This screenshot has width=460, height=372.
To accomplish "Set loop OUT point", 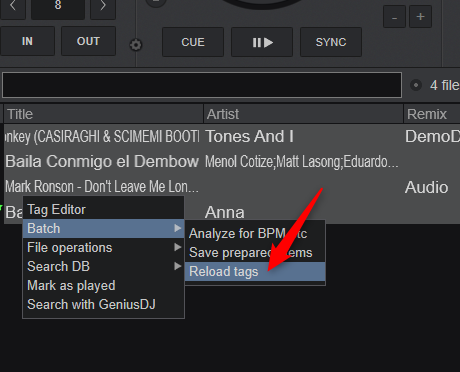I will point(88,41).
